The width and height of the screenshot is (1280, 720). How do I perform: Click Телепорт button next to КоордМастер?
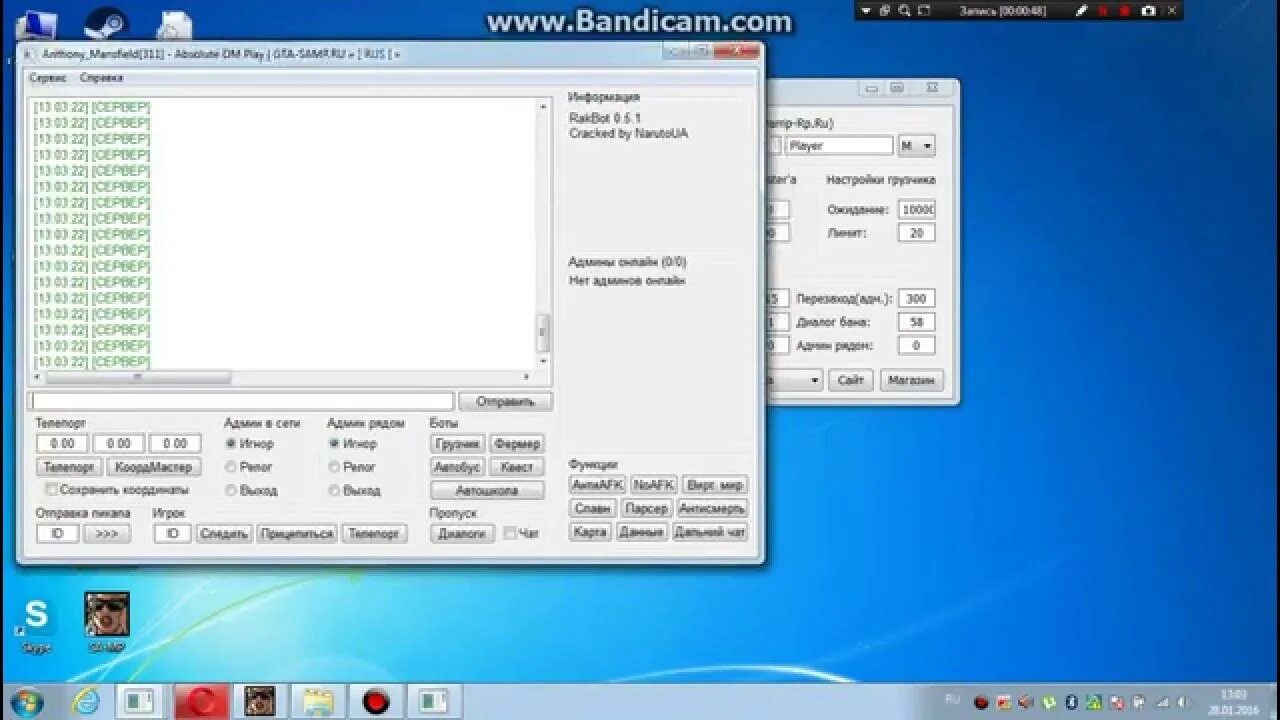tap(69, 467)
